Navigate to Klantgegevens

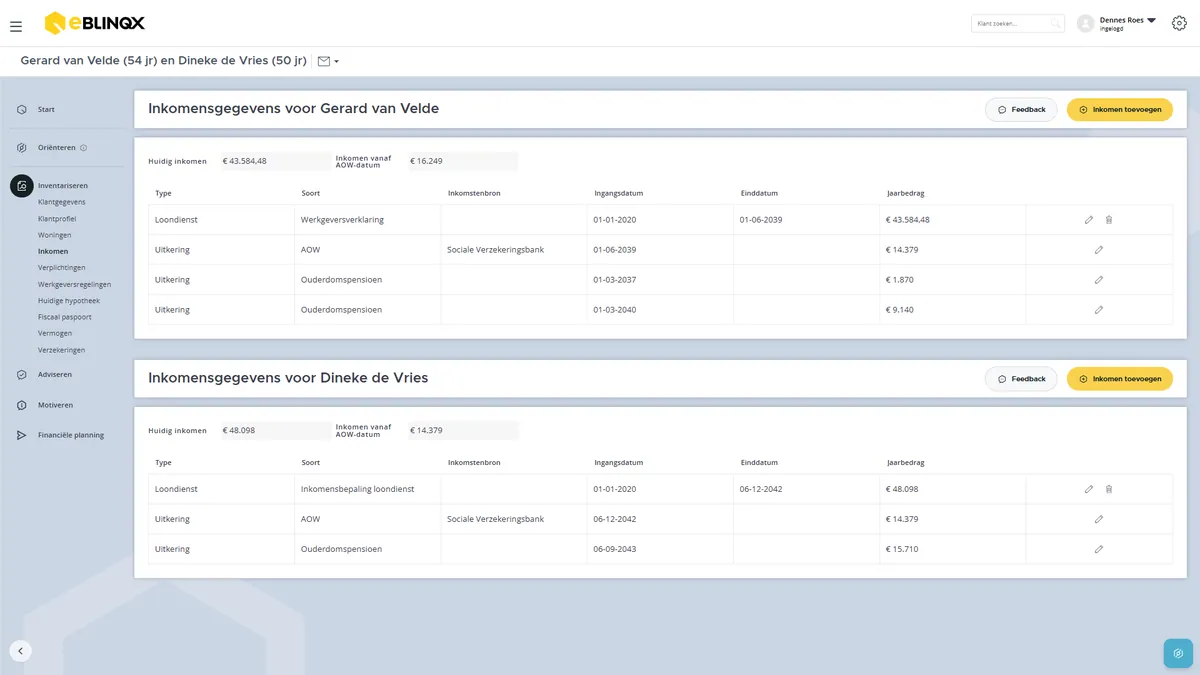[62, 202]
